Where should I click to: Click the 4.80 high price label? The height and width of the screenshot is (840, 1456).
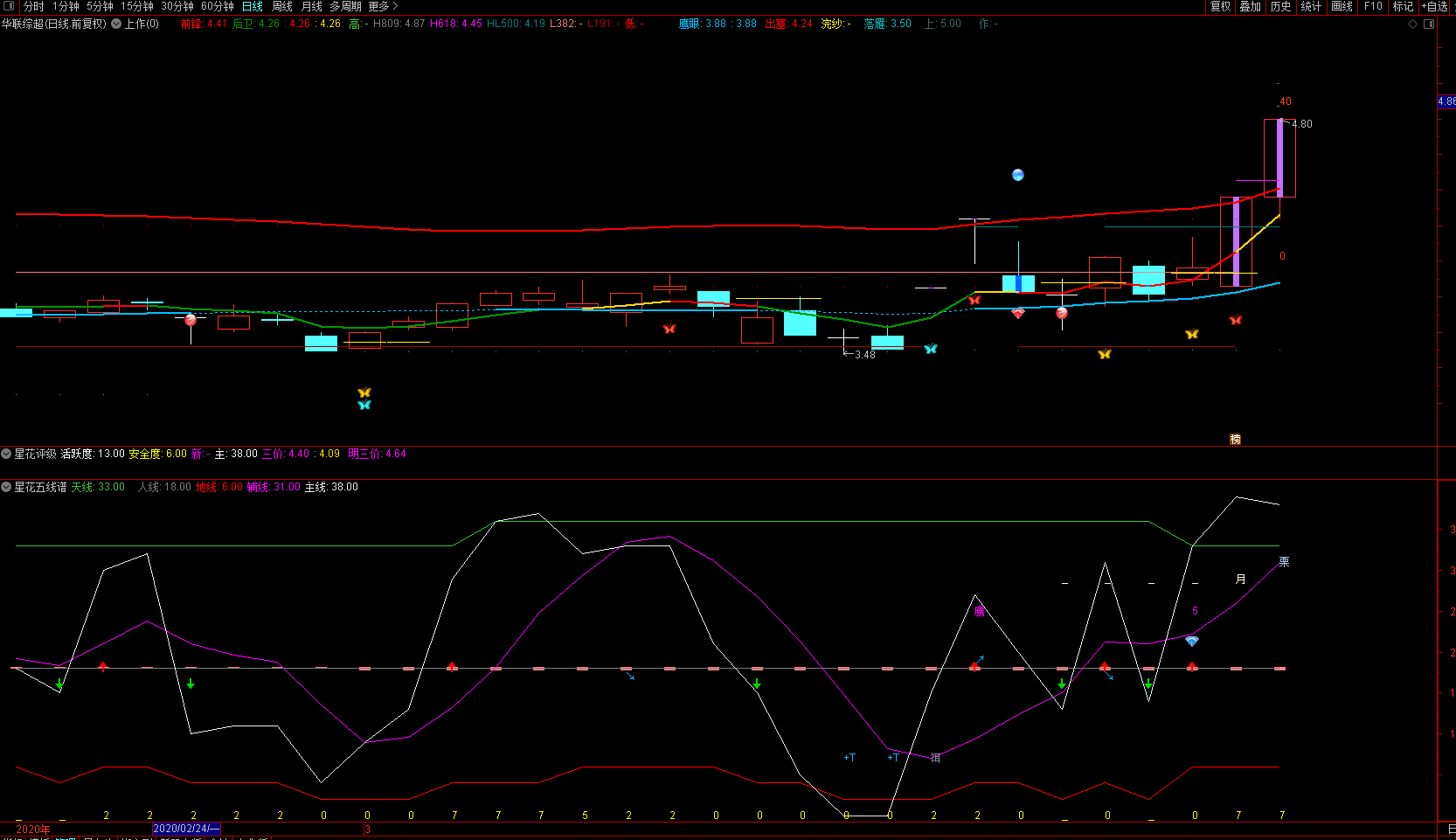(x=1302, y=124)
